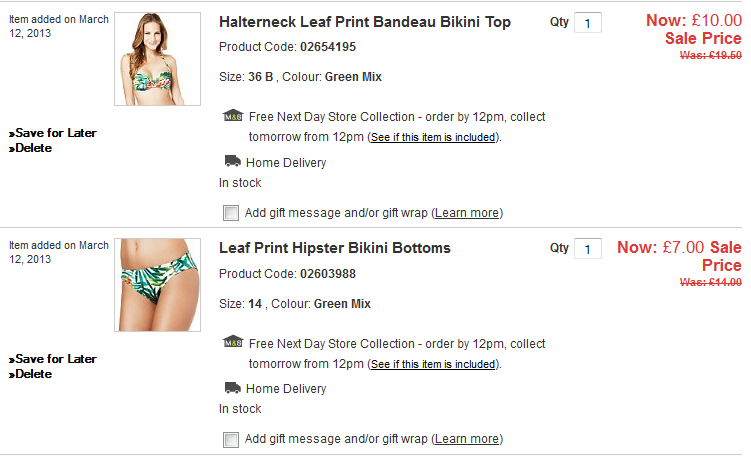Viewport: 751px width, 458px height.
Task: Check if bikini bottoms is included in collection
Action: (432, 364)
